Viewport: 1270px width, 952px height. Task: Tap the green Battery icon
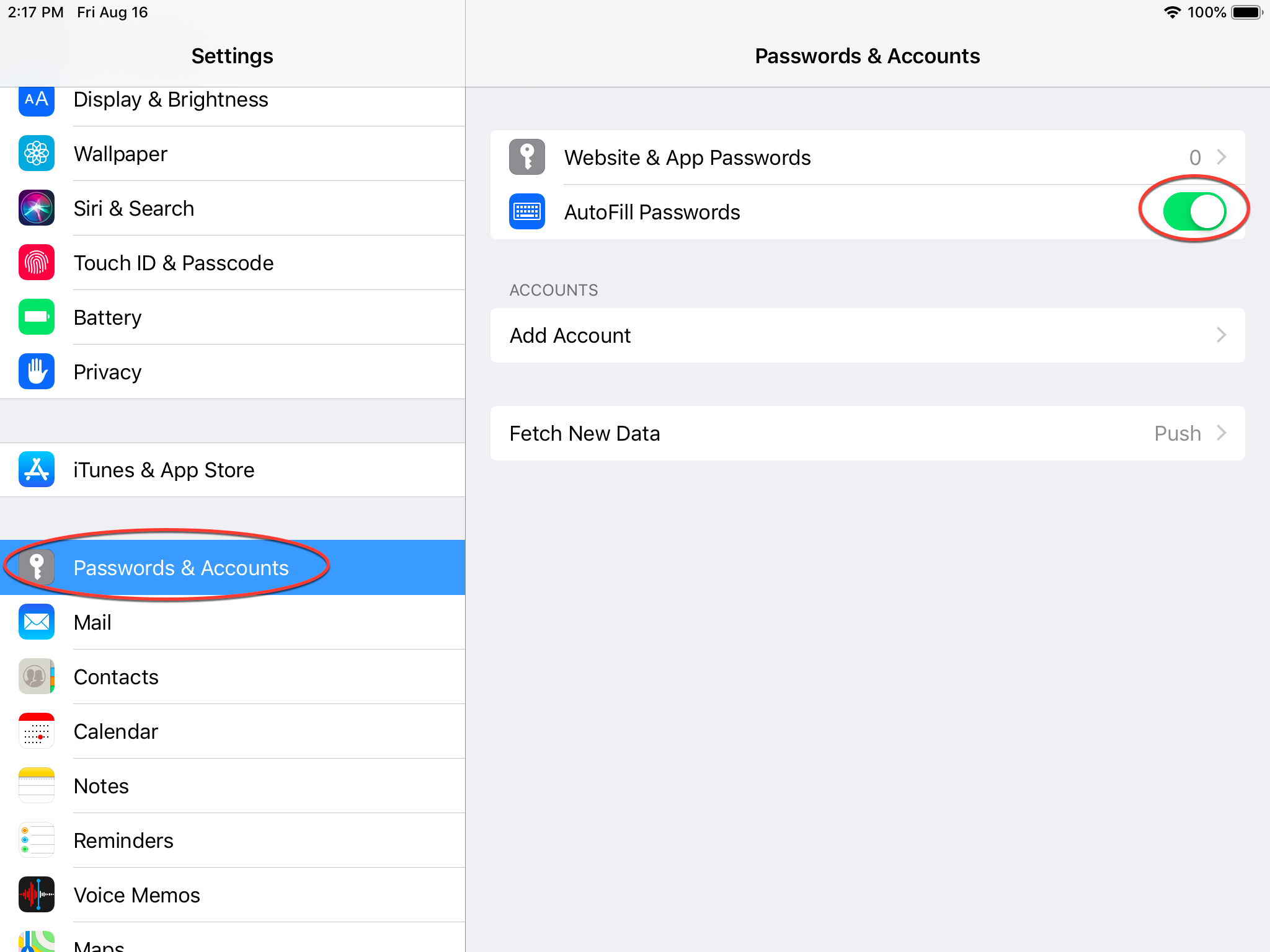point(37,317)
